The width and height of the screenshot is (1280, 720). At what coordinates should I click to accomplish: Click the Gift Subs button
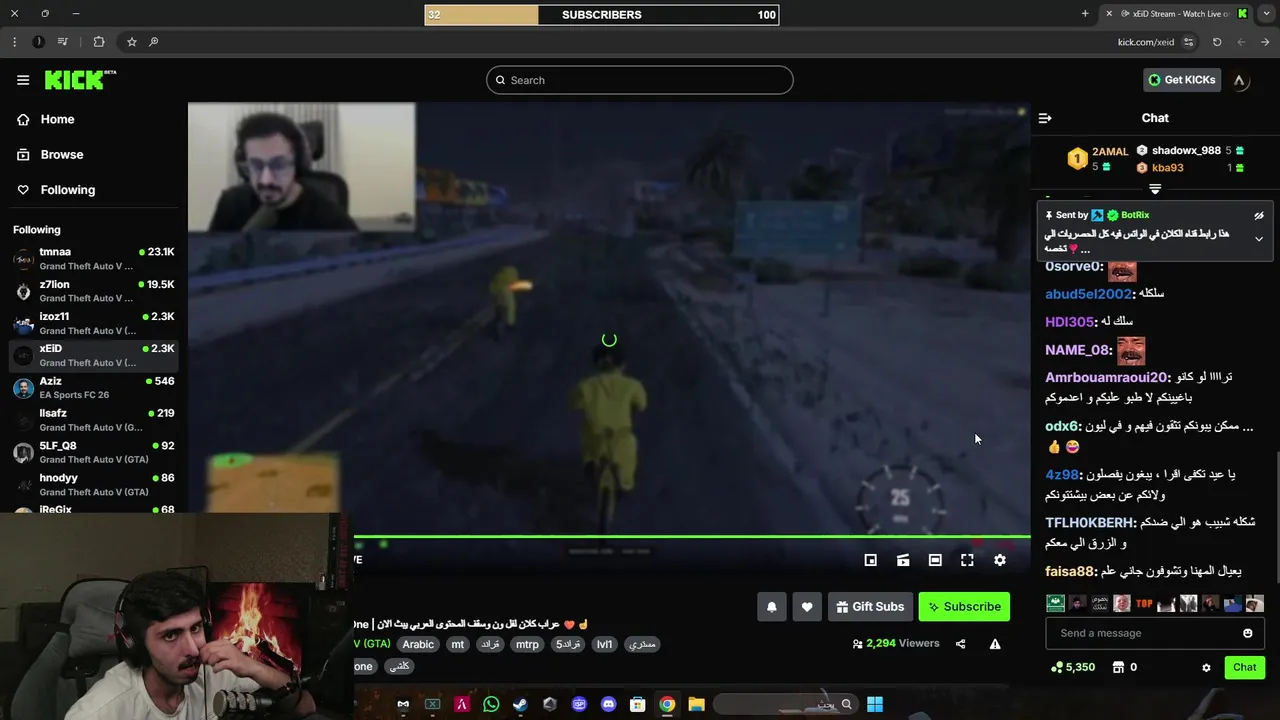[870, 606]
